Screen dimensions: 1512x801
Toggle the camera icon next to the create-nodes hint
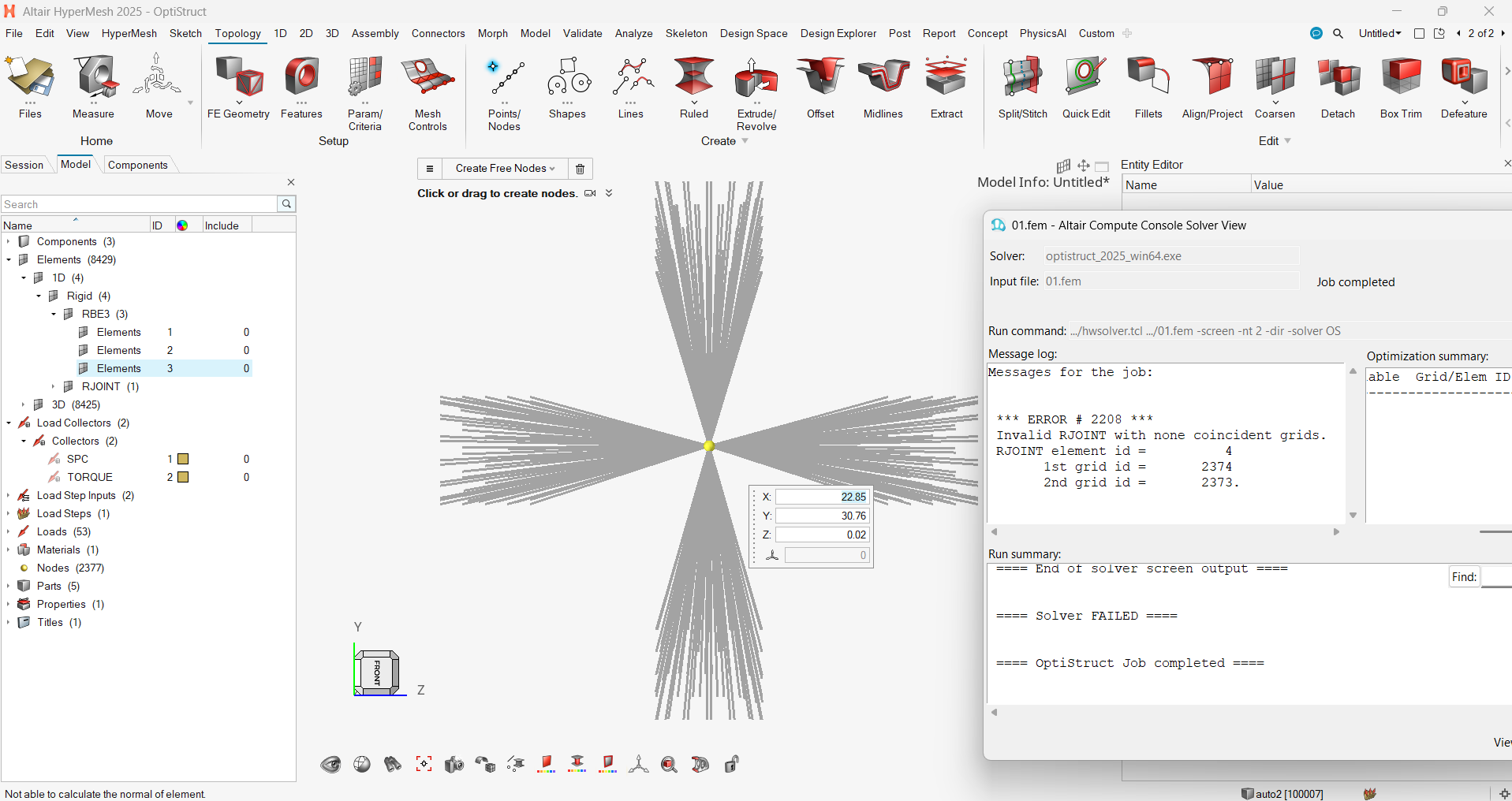point(590,193)
